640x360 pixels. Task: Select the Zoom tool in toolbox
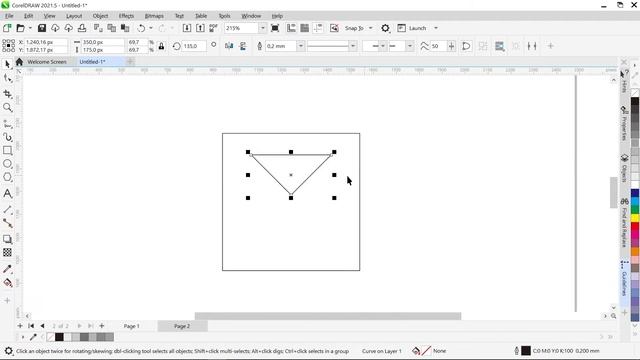[7, 108]
